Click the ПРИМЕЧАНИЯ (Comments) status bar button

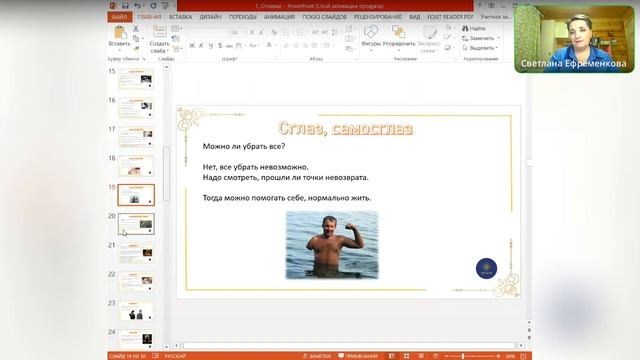(x=358, y=356)
